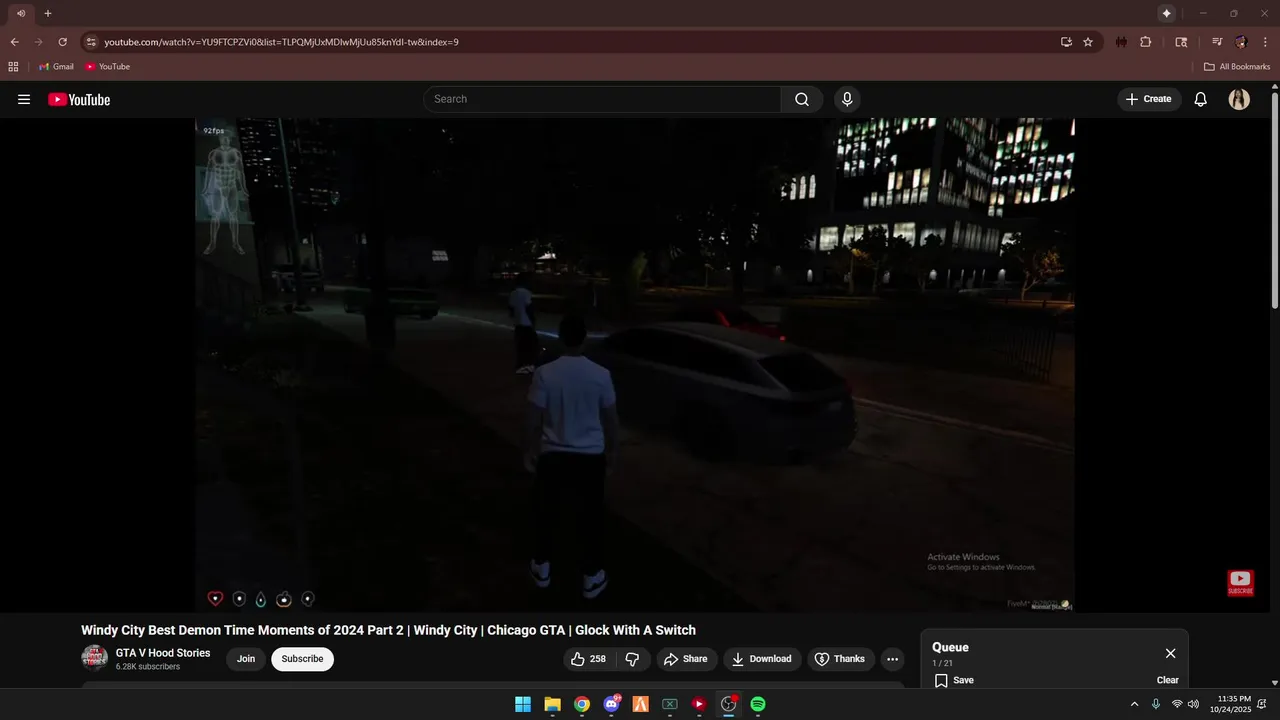Open Gmail bookmark
Viewport: 1280px width, 720px height.
[56, 66]
